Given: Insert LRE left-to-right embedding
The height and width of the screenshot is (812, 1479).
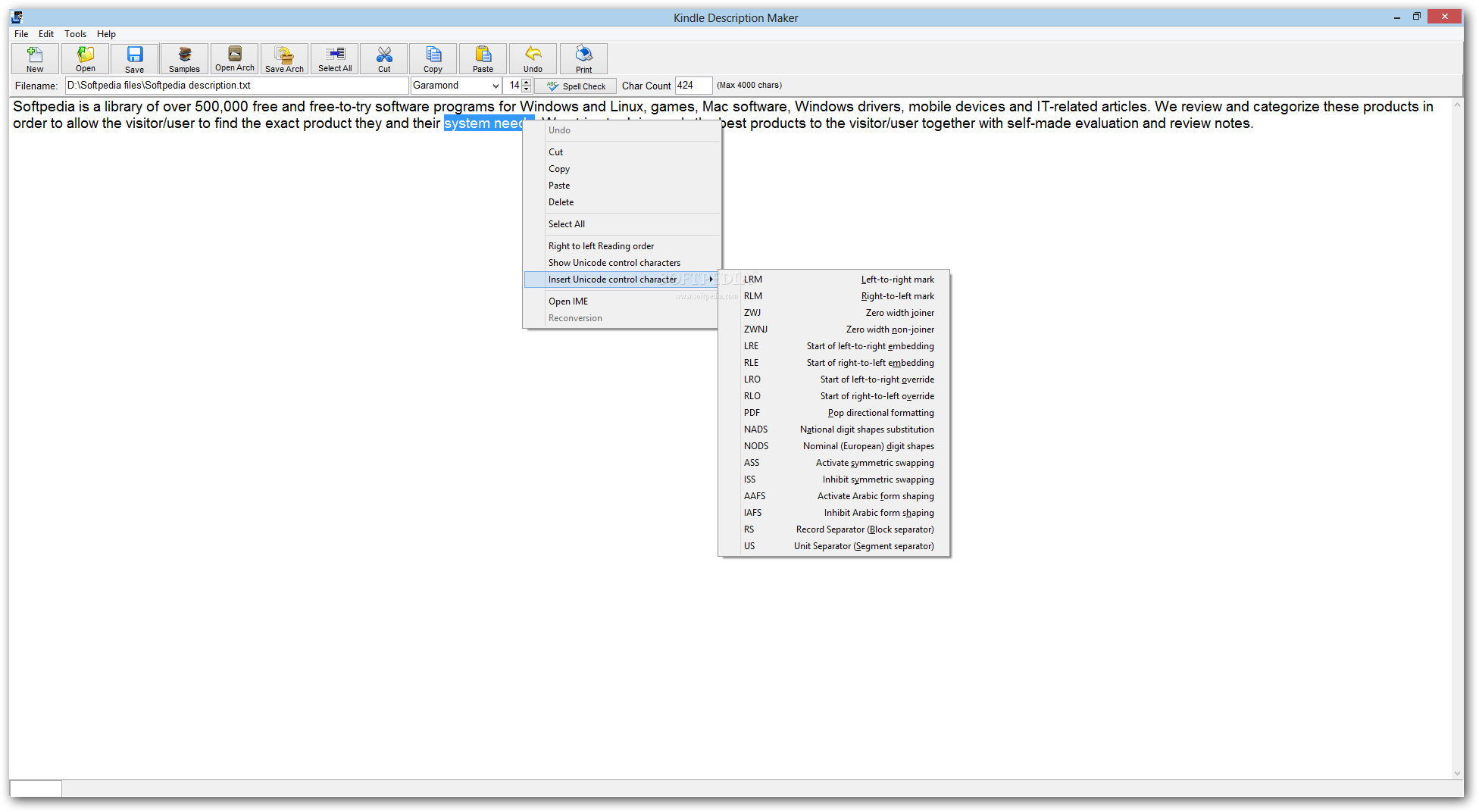Looking at the screenshot, I should (833, 346).
